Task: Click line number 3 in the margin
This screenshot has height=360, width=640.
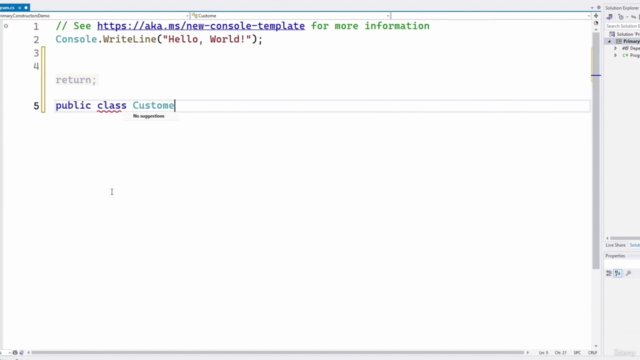Action: (36, 53)
